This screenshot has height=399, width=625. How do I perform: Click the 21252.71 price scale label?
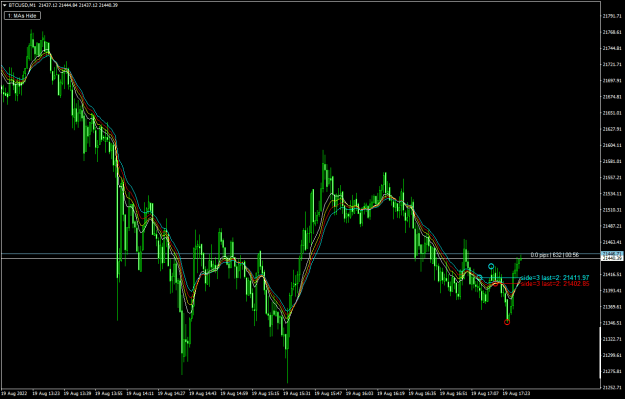[612, 387]
